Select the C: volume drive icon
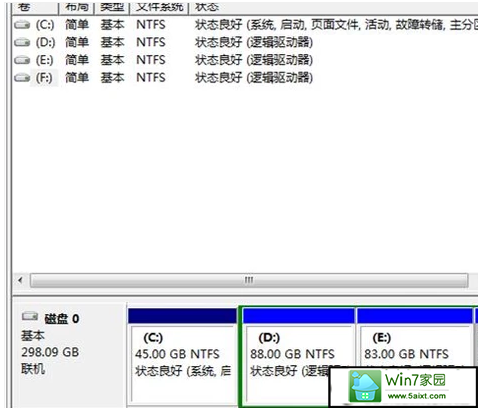 (x=22, y=25)
